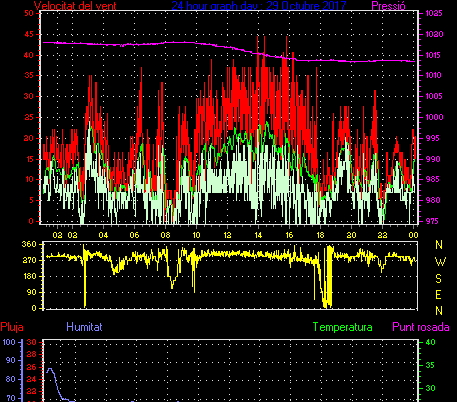Click the green 40 on temperature axis
The image size is (457, 402).
[431, 342]
